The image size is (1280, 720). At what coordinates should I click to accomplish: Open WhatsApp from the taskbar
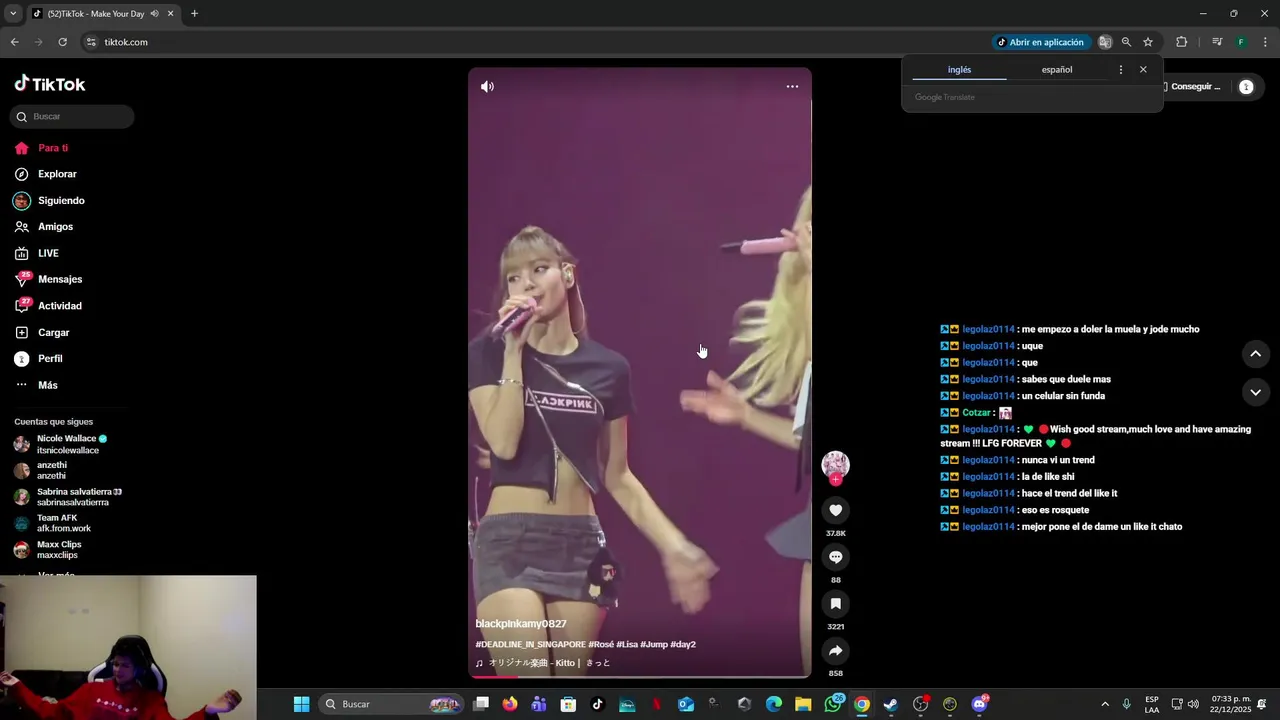[x=833, y=704]
